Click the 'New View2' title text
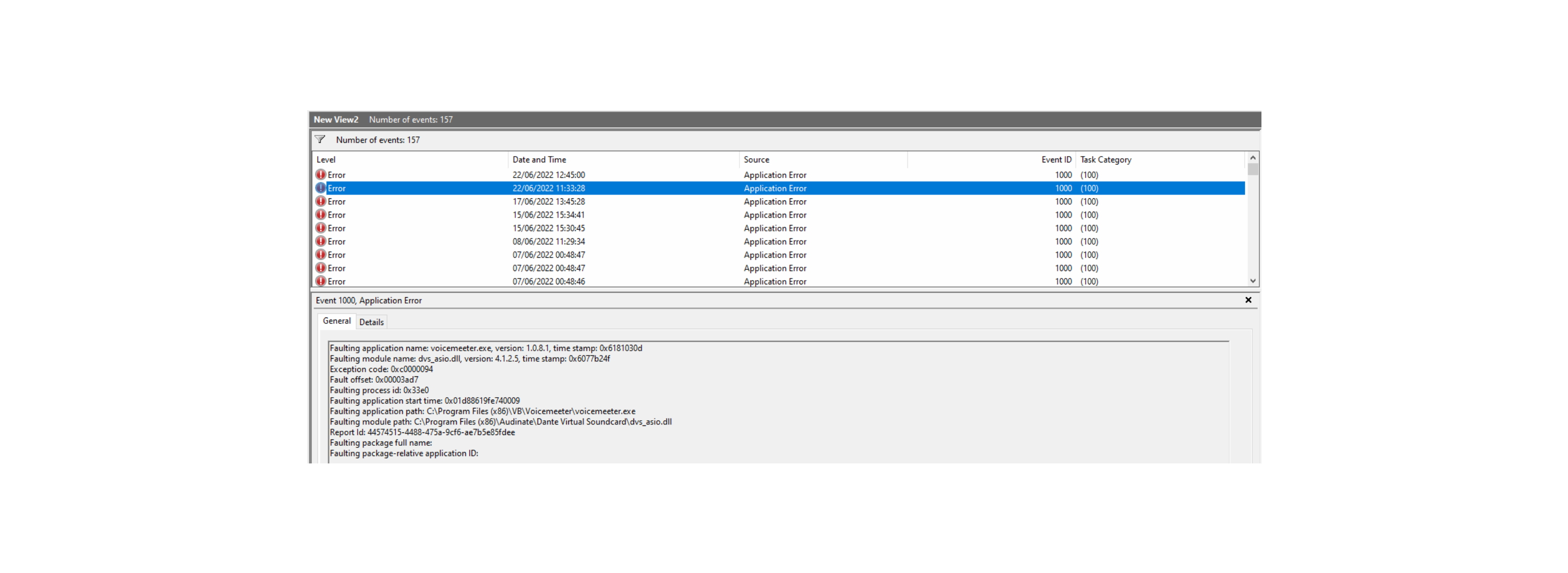The width and height of the screenshot is (1568, 573). click(x=336, y=119)
